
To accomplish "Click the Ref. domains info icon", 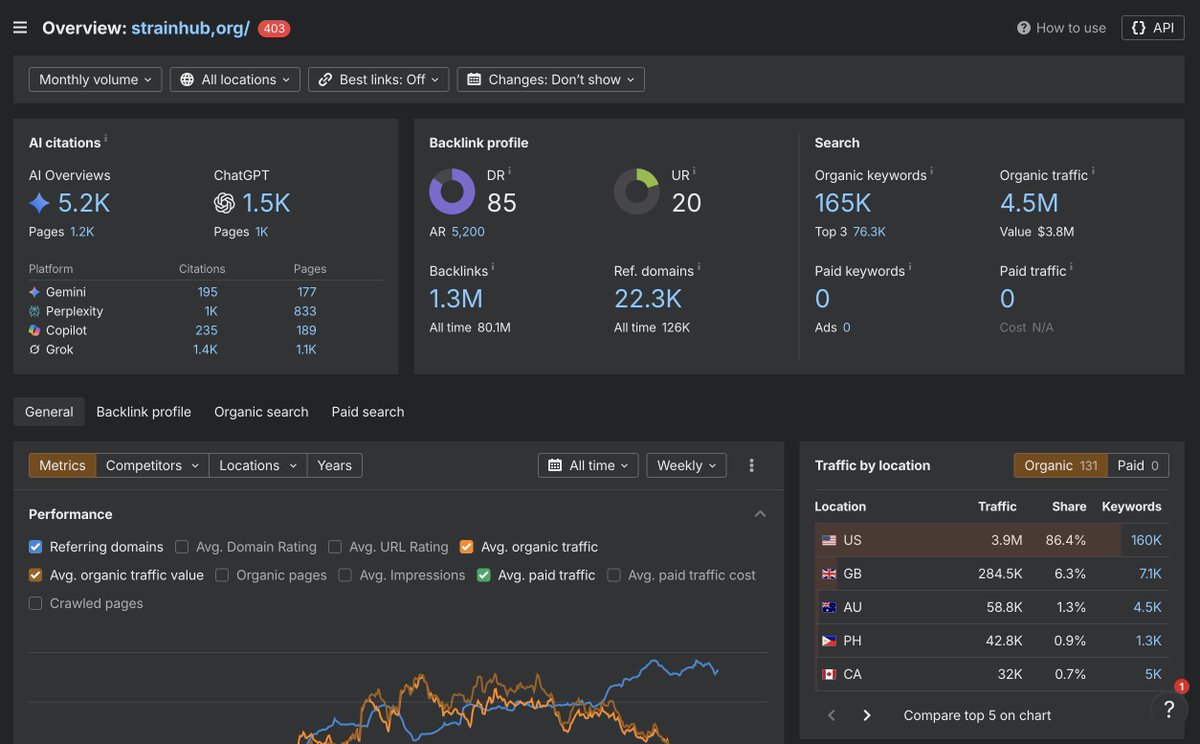I will click(699, 267).
